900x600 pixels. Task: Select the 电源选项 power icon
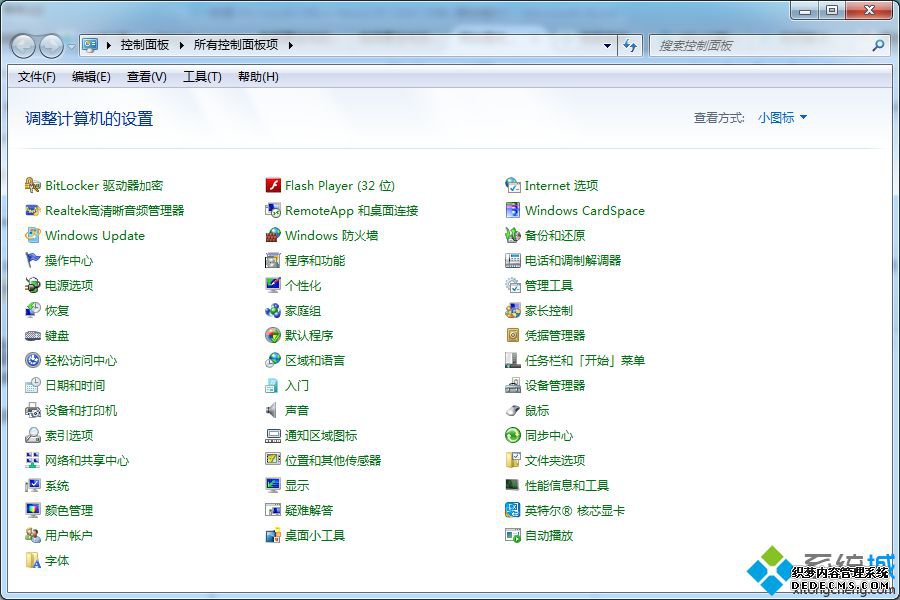coord(33,285)
